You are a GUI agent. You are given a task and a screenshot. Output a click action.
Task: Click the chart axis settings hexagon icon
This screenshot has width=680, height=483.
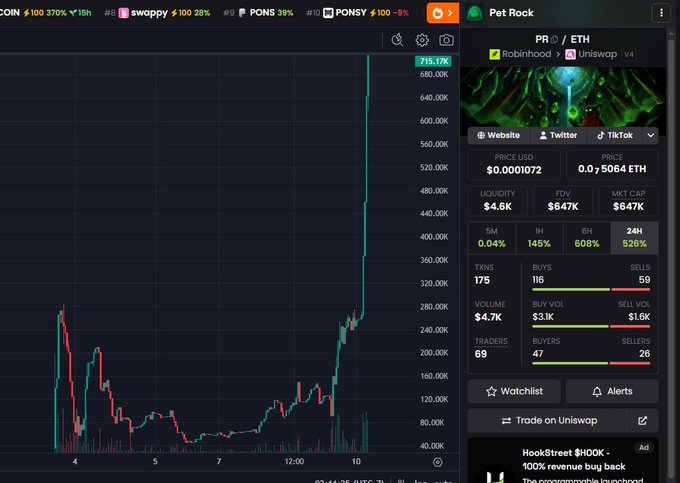point(438,462)
